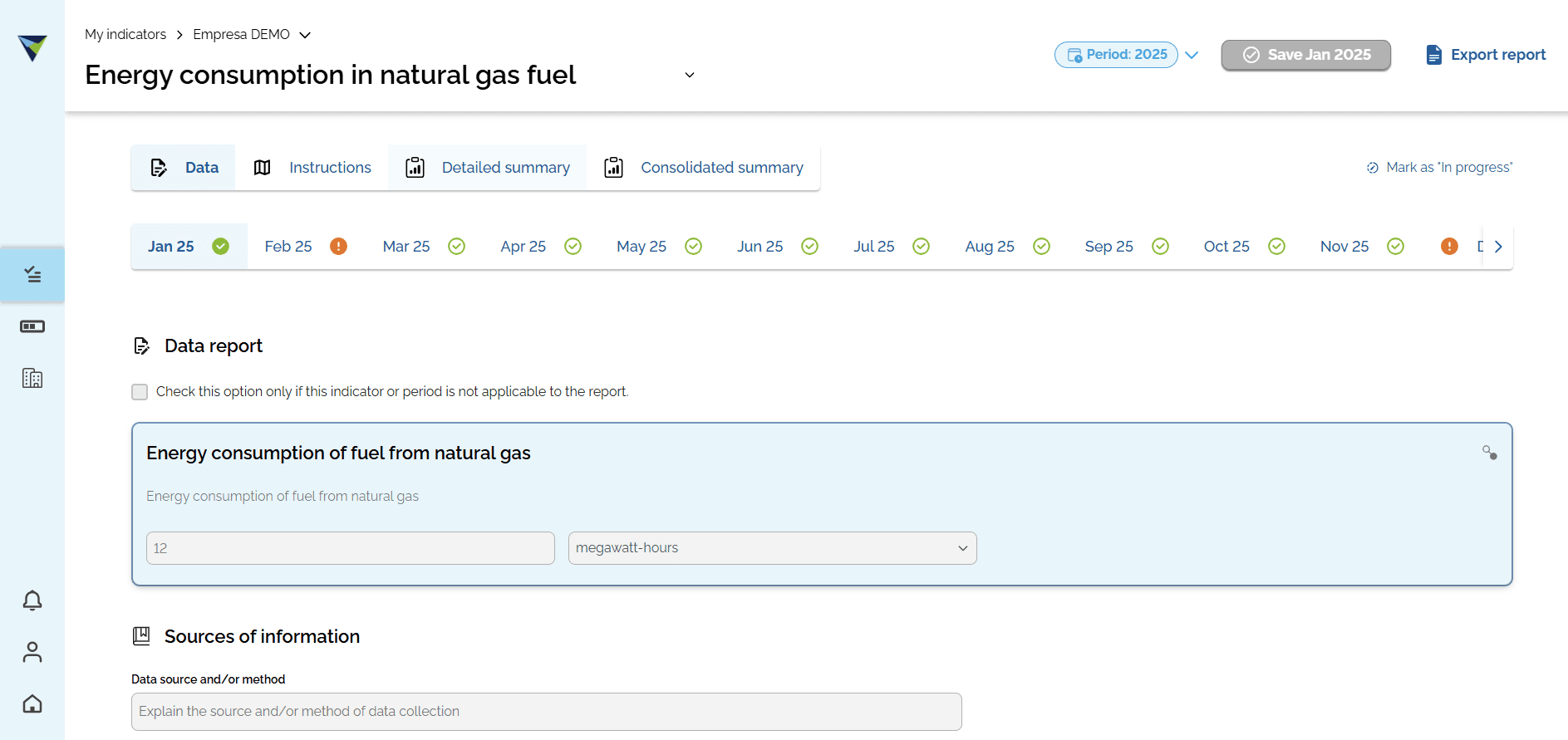
Task: Click the app logo in the sidebar
Action: [x=32, y=48]
